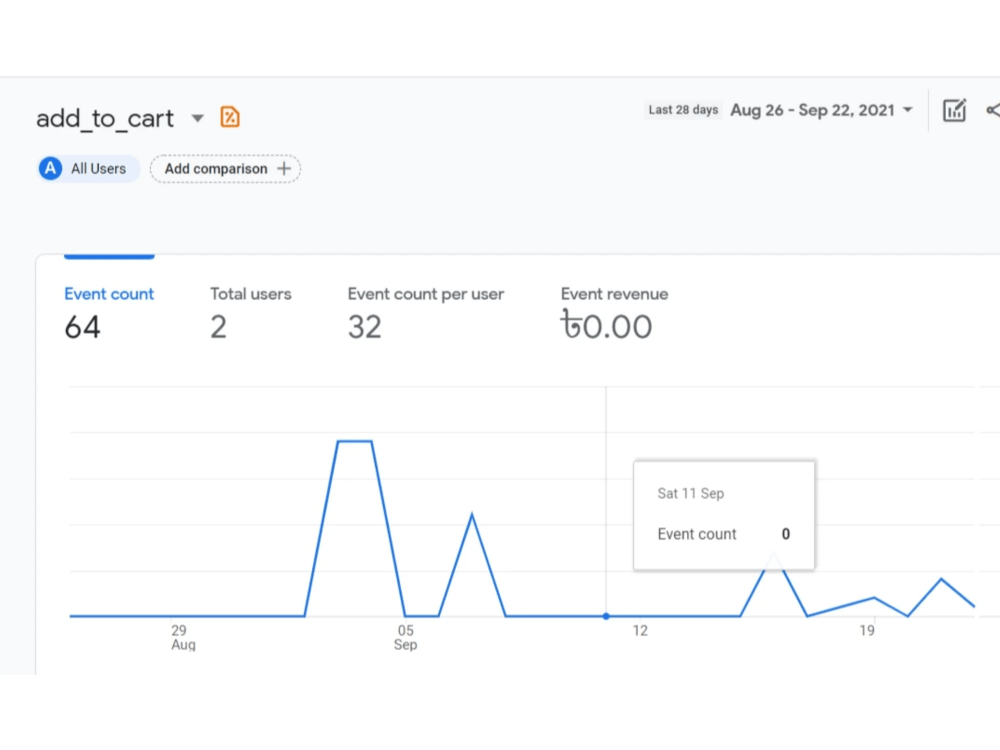The image size is (1000, 750).
Task: Click the 12 axis date label
Action: [640, 631]
